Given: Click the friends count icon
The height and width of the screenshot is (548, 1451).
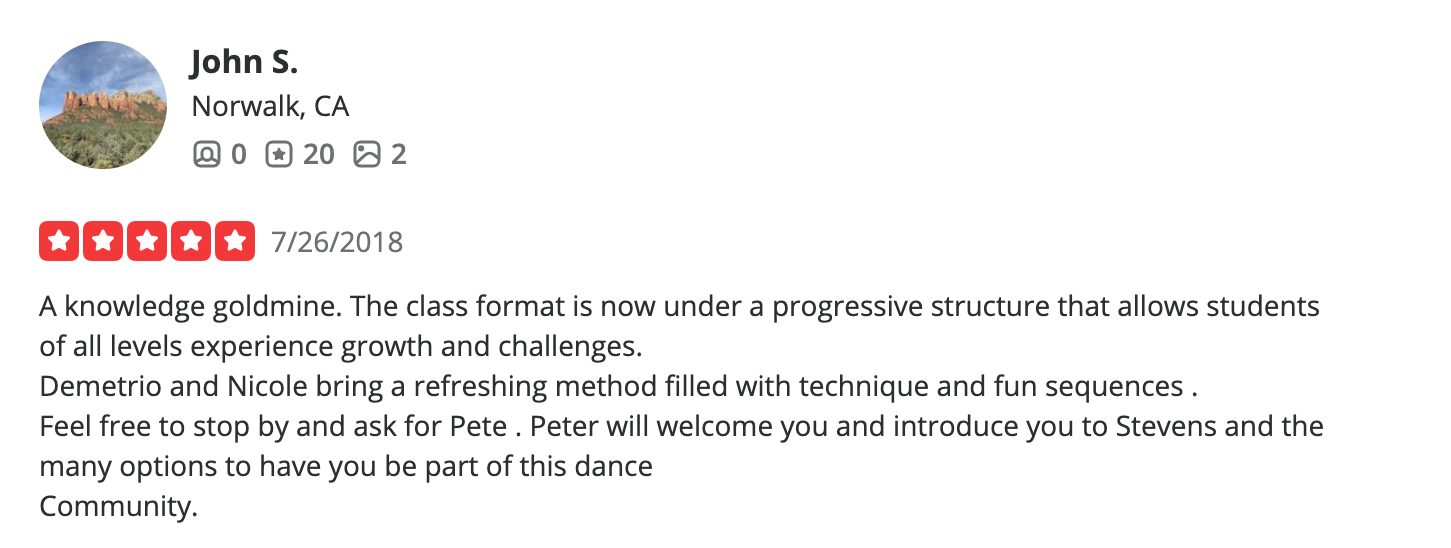Looking at the screenshot, I should (x=206, y=154).
